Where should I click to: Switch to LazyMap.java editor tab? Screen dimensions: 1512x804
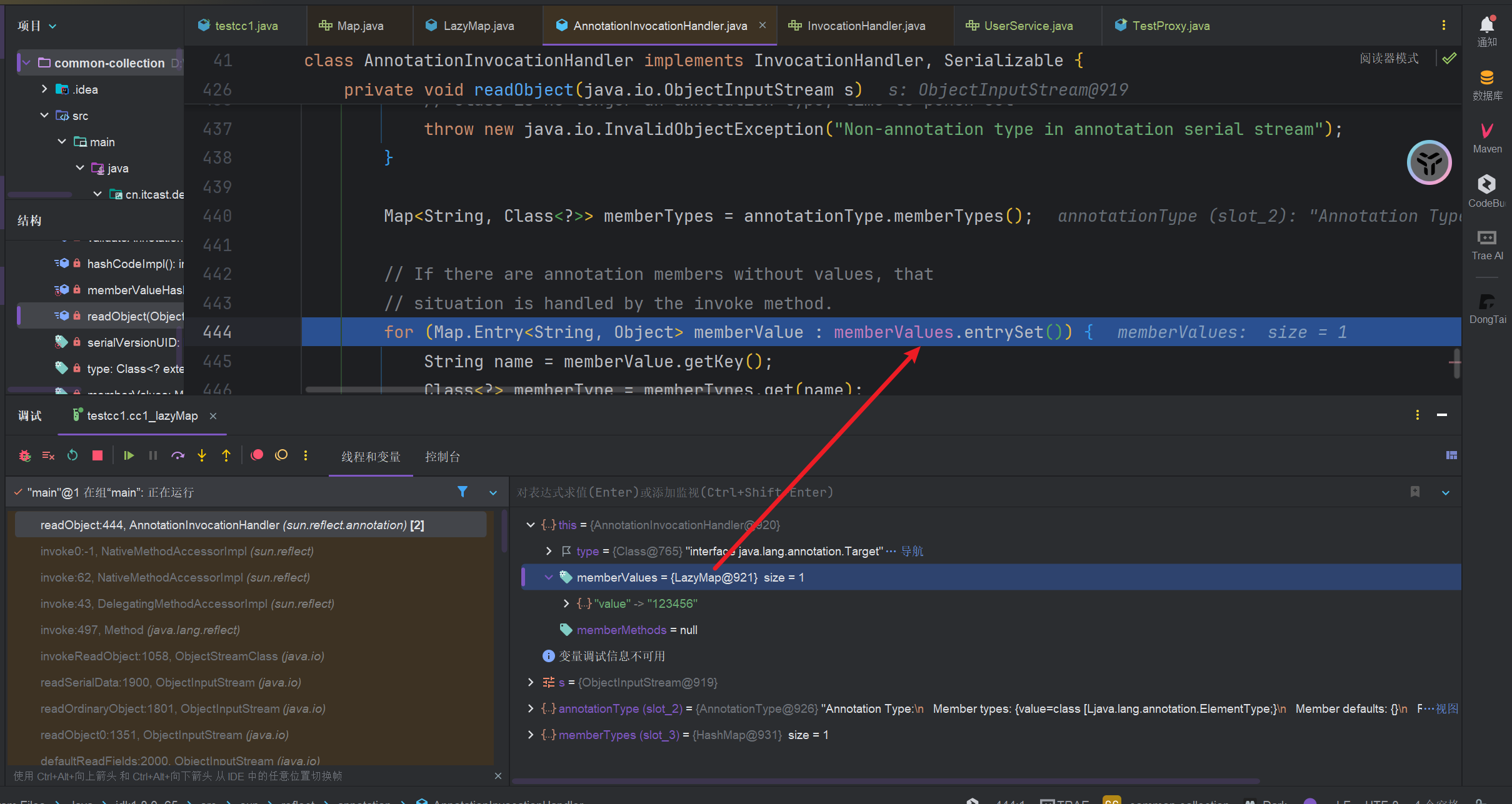point(478,26)
